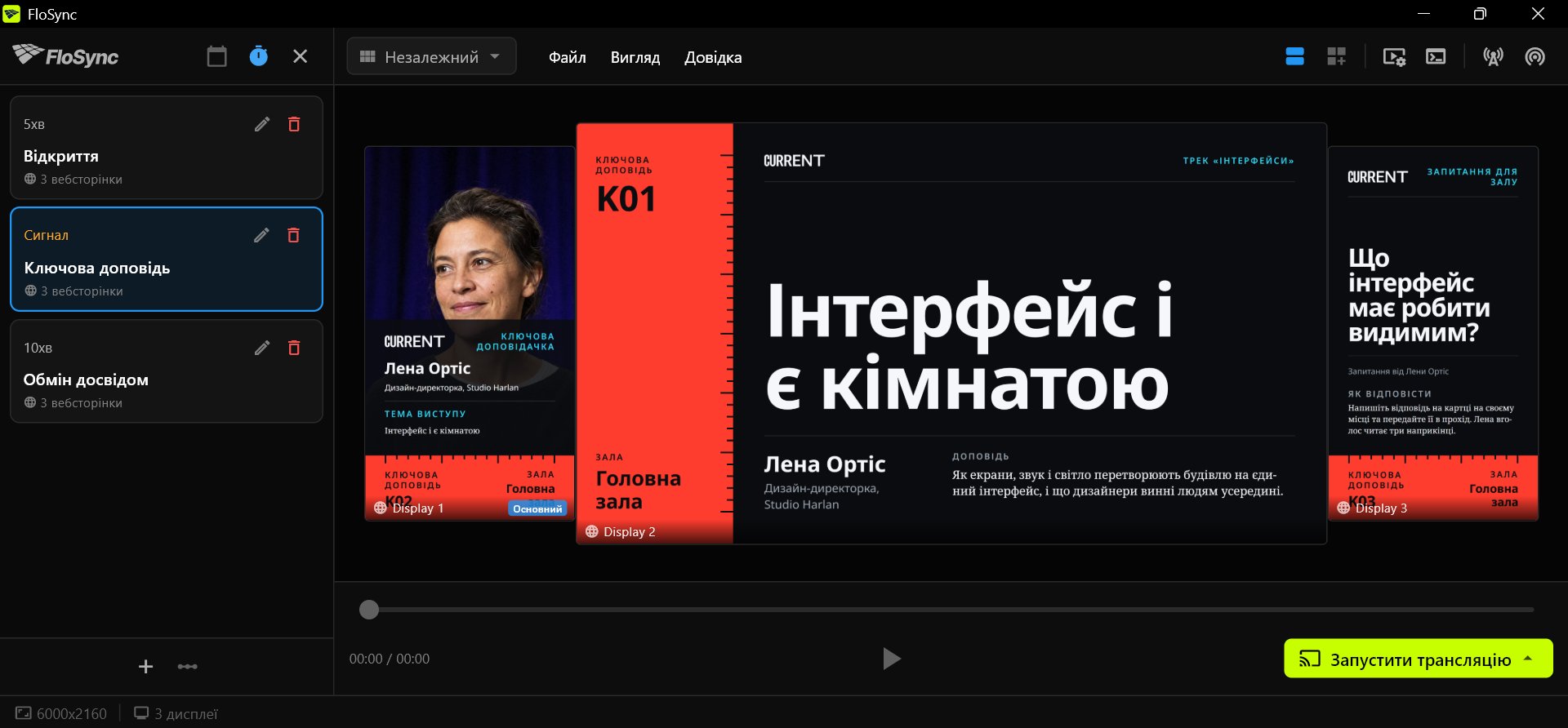The image size is (1568, 728).
Task: Delete the Відкриття cue
Action: [x=294, y=124]
